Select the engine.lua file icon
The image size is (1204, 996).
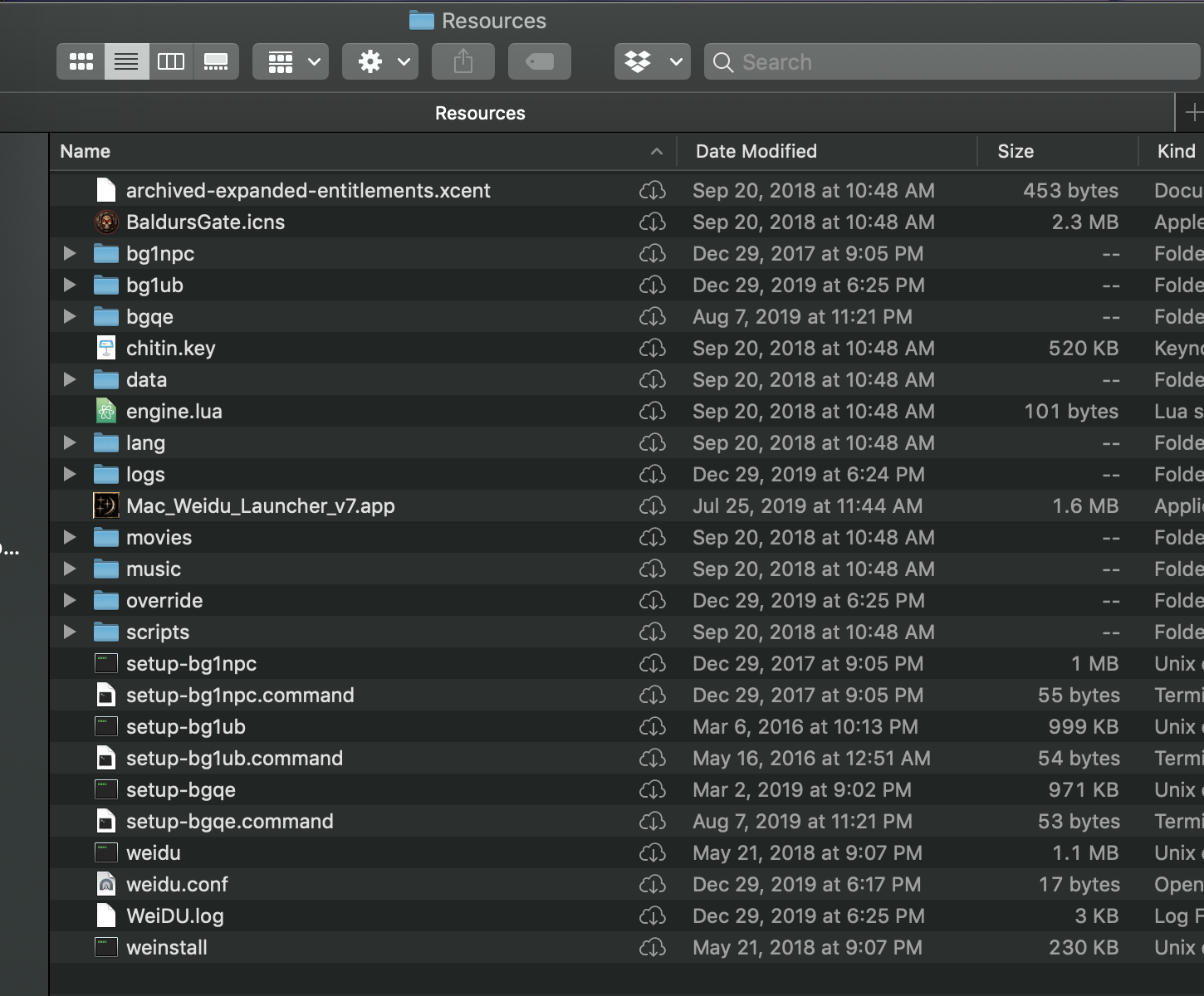coord(106,411)
